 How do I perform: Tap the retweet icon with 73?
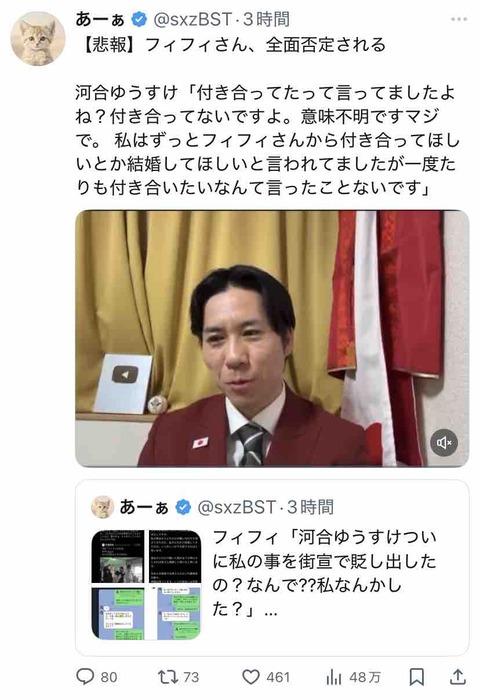coord(168,677)
